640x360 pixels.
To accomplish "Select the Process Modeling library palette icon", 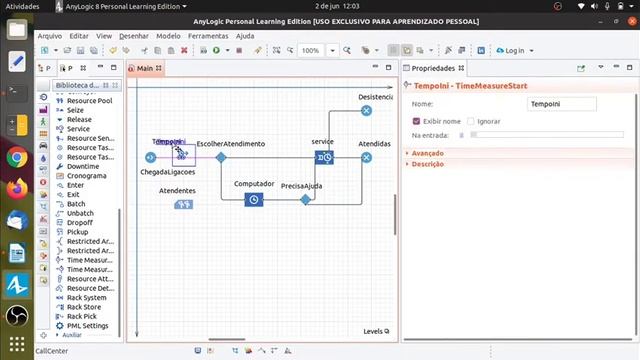I will pos(43,97).
